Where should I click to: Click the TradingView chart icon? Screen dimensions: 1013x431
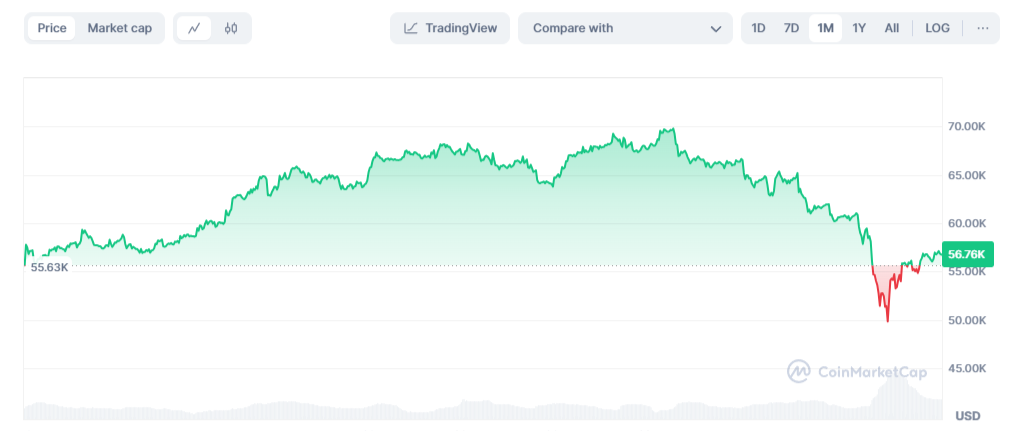coord(411,28)
